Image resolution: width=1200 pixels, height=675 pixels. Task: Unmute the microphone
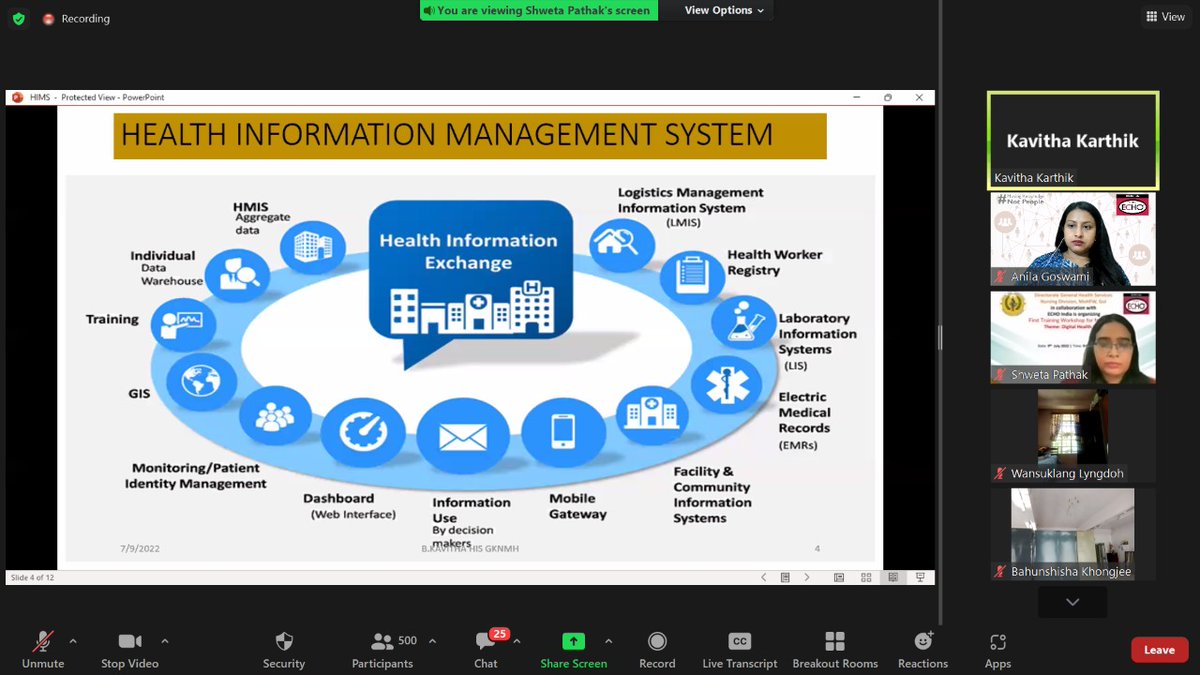tap(43, 650)
